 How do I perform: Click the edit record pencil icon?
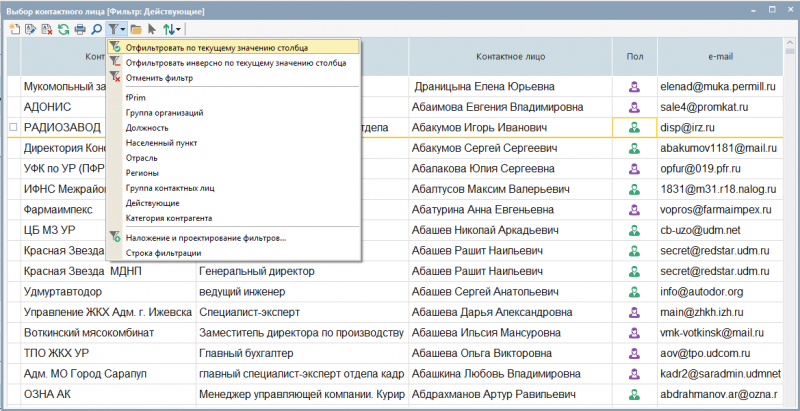tap(31, 30)
